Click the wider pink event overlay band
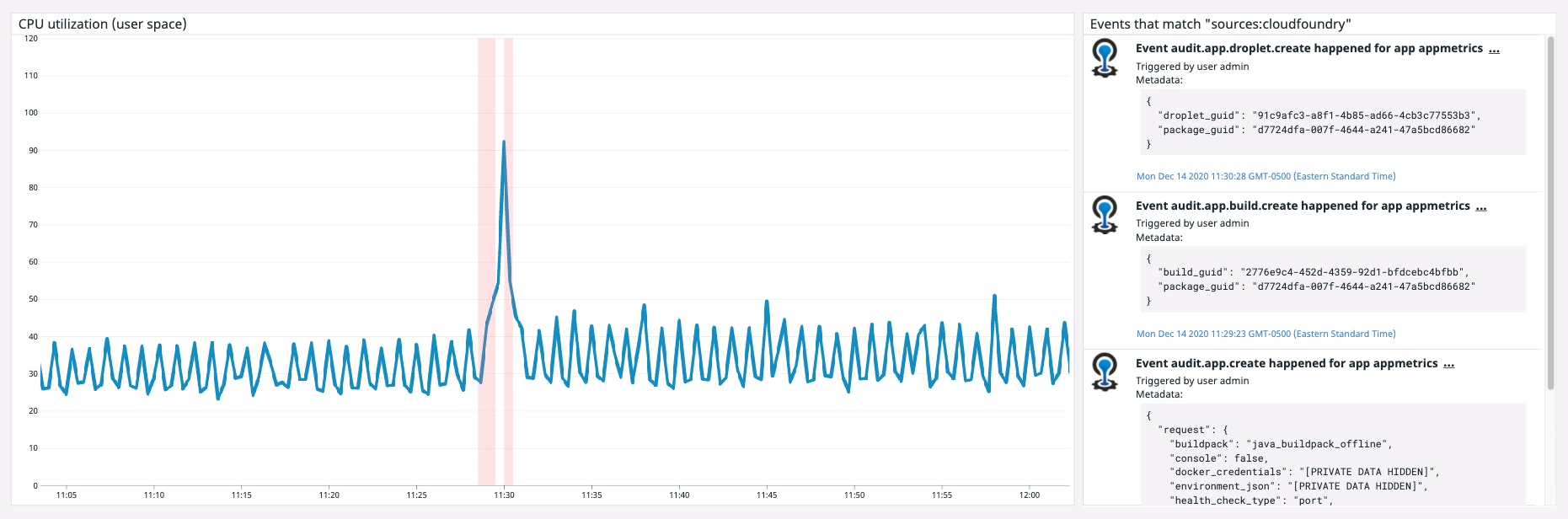Viewport: 1568px width, 519px height. coord(486,253)
